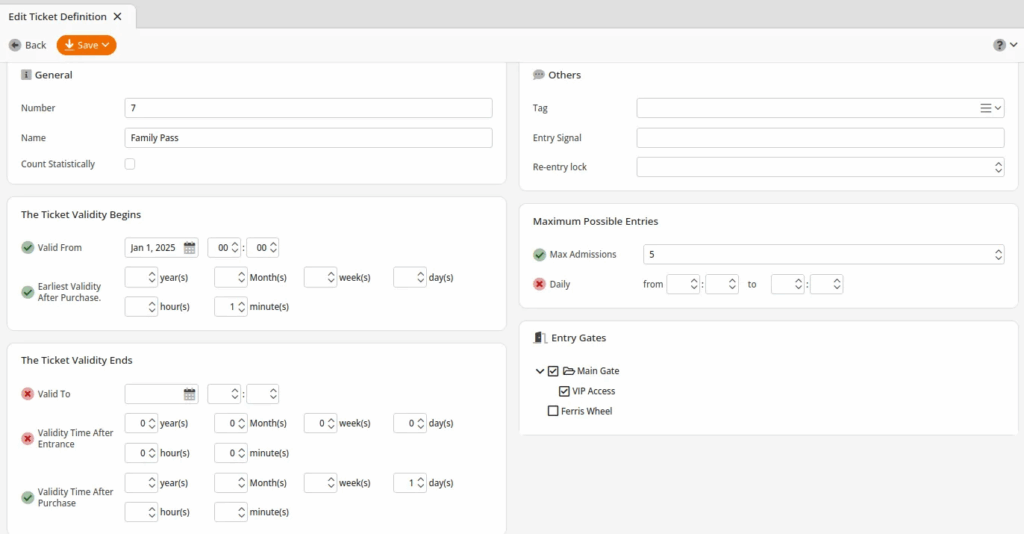Adjust Validity After Purchase hour(s) stepper
This screenshot has height=534, width=1024.
[152, 512]
